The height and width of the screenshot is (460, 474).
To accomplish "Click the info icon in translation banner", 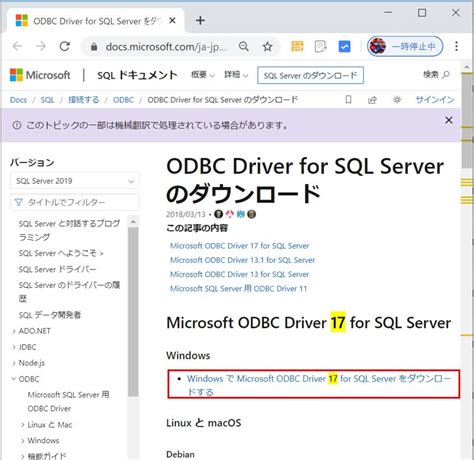I will pyautogui.click(x=17, y=125).
